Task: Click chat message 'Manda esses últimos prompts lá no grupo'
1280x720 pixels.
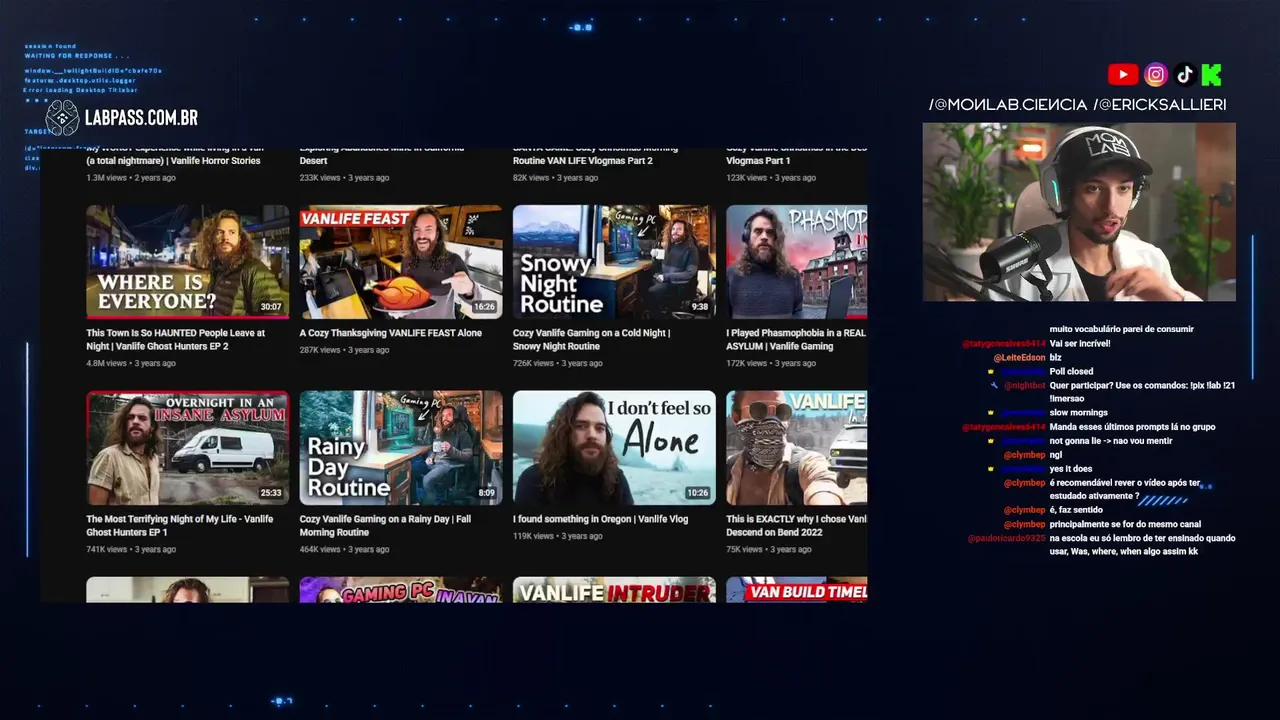Action: pos(1133,426)
